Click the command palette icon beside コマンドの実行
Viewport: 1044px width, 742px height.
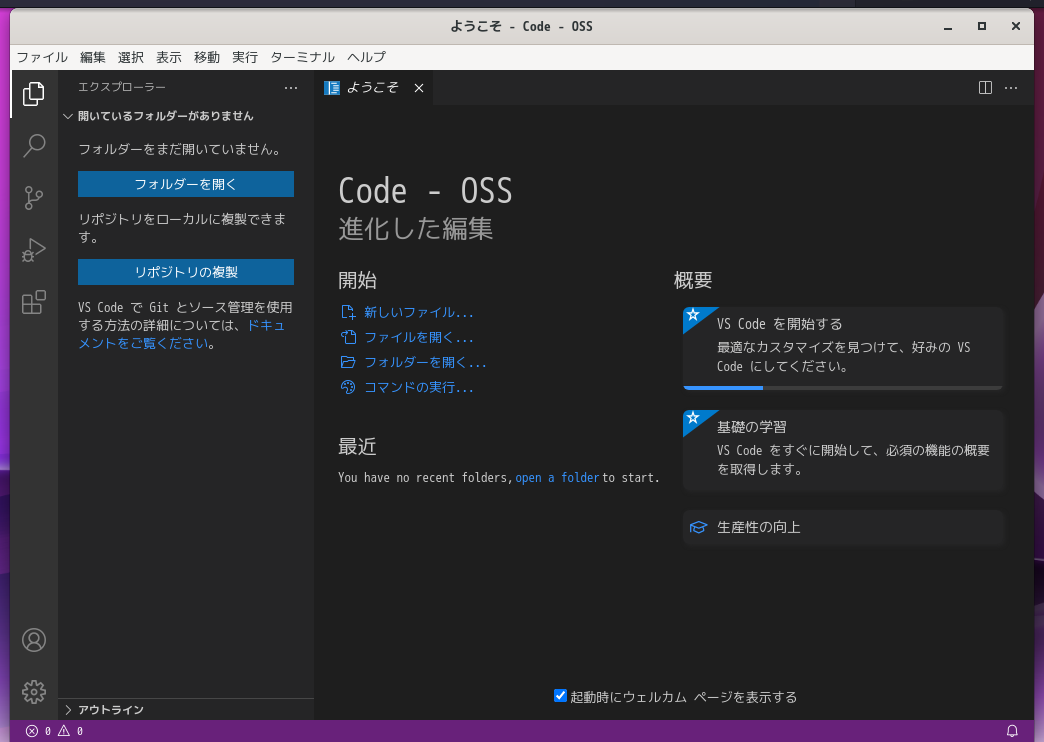point(348,387)
